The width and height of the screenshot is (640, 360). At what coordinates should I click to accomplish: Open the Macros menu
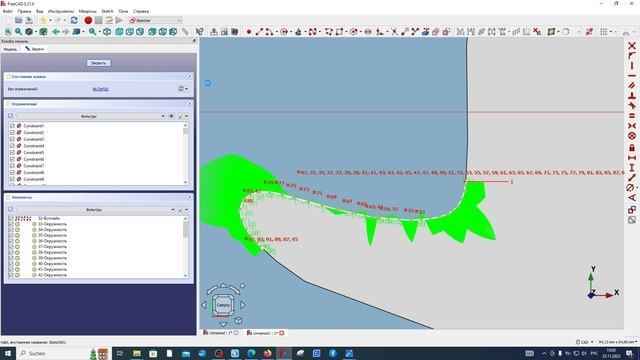pos(87,11)
